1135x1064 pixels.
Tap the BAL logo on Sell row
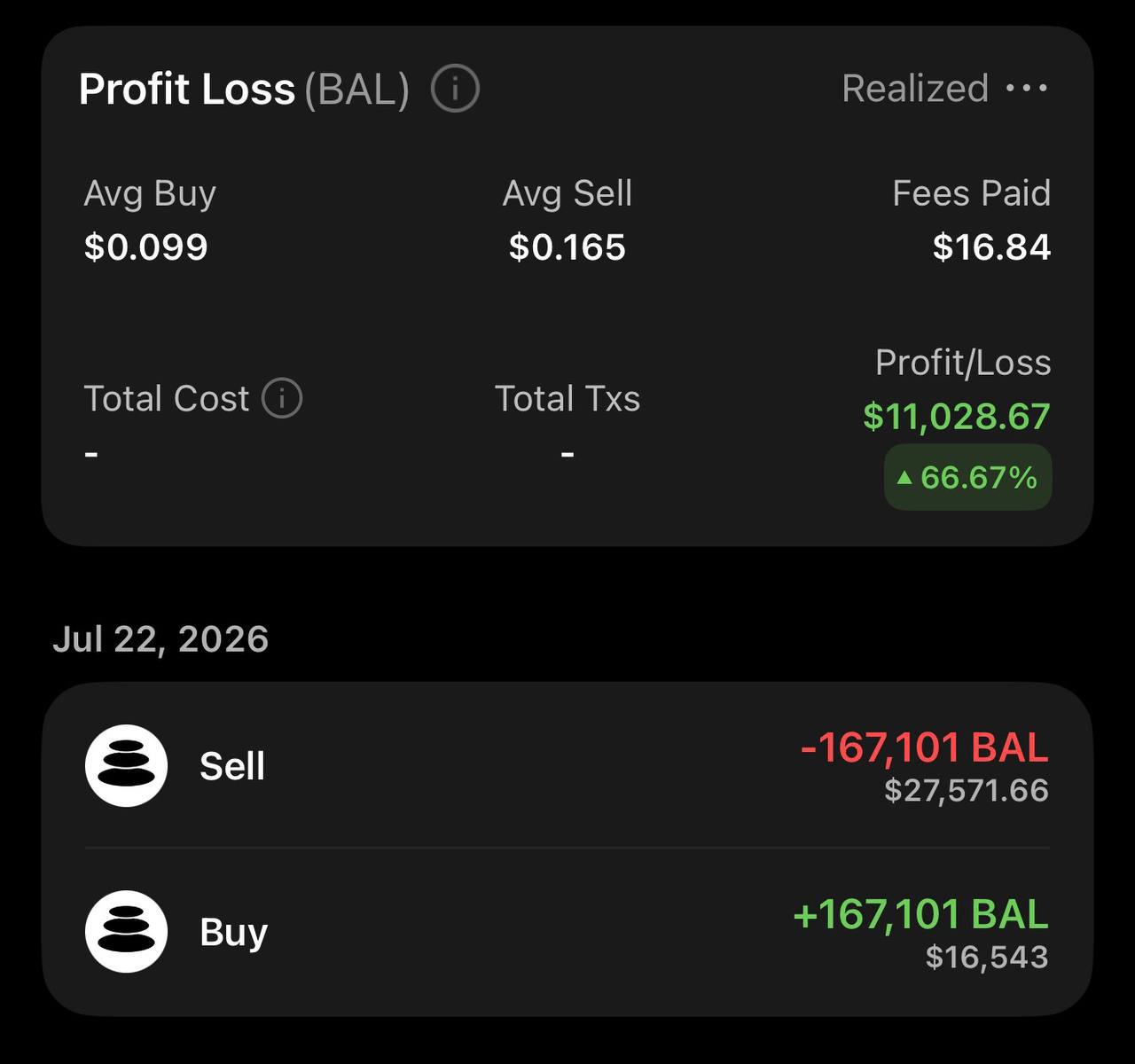coord(126,765)
